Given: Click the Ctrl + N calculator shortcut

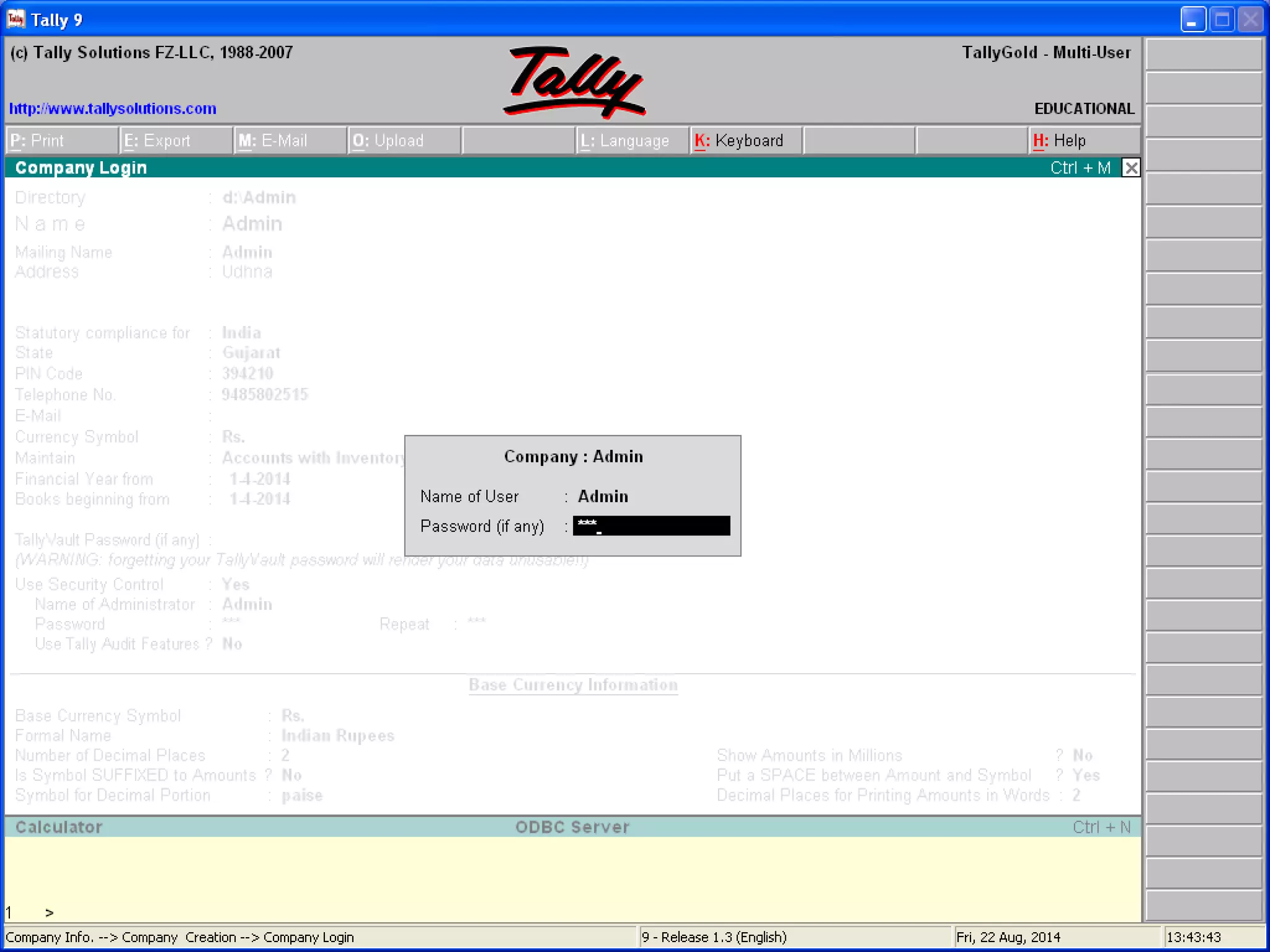Looking at the screenshot, I should (1101, 827).
